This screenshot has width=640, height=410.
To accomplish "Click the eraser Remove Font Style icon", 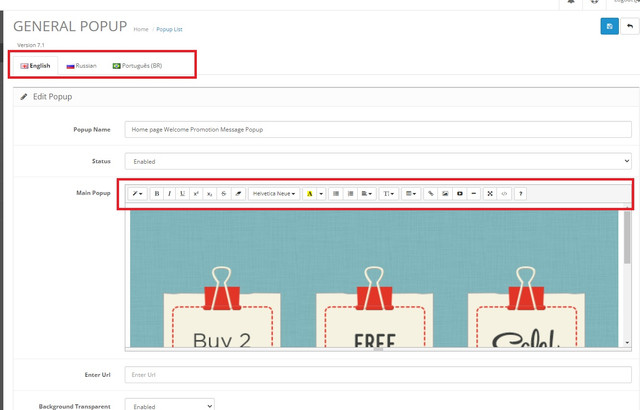I will pos(238,194).
